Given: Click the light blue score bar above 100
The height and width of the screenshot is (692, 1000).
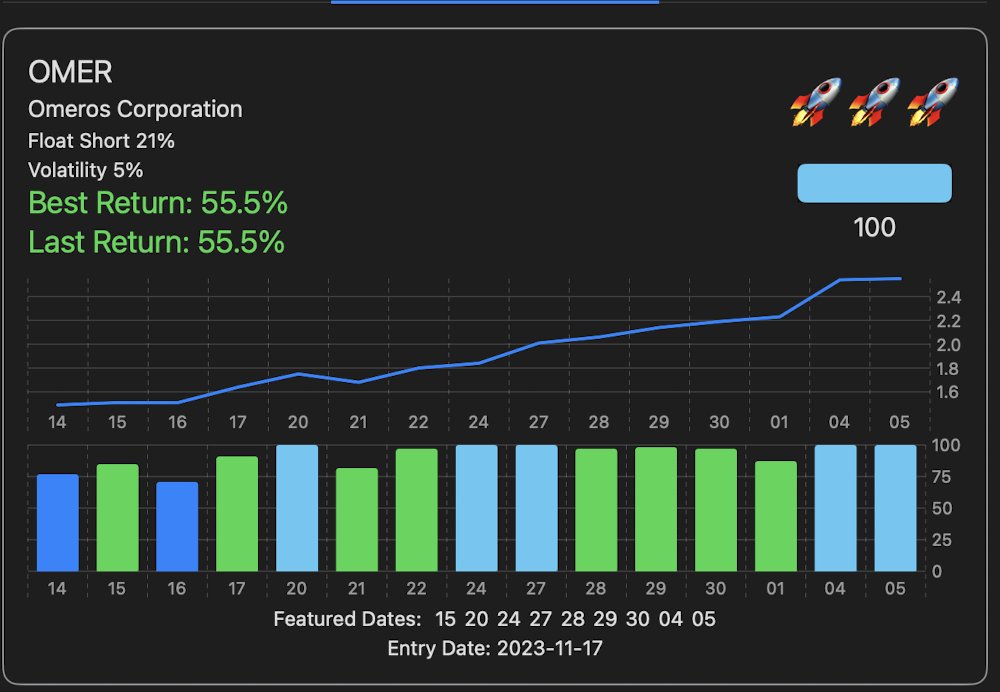Looking at the screenshot, I should coord(874,183).
